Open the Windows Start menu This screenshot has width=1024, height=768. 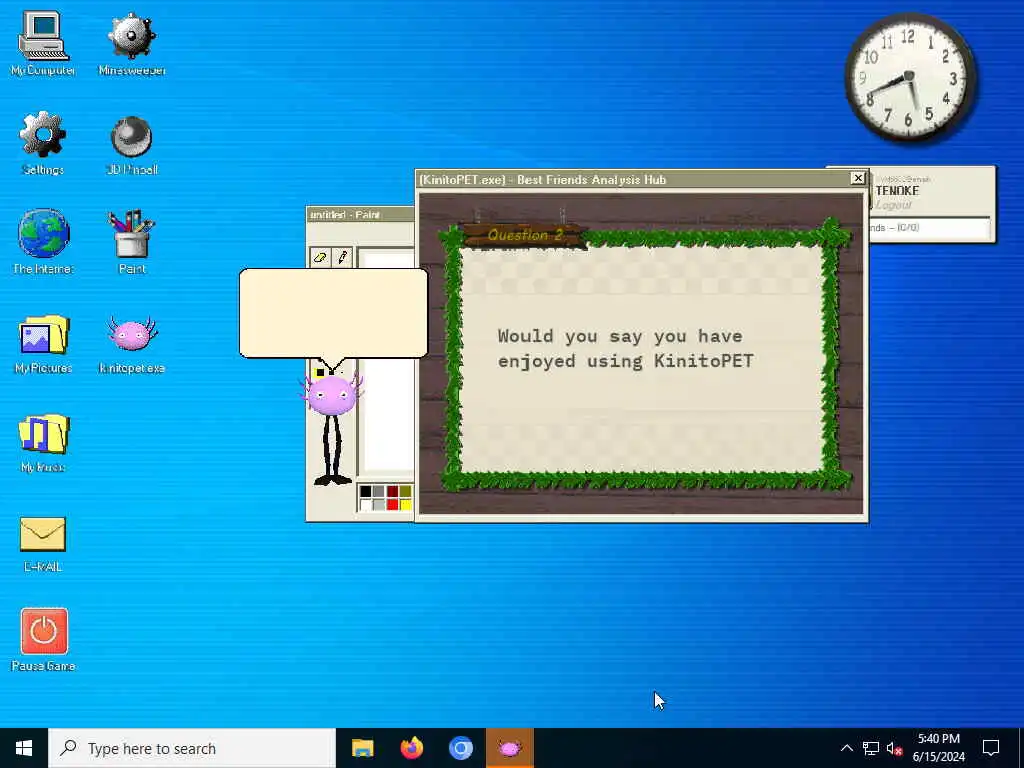(x=24, y=748)
